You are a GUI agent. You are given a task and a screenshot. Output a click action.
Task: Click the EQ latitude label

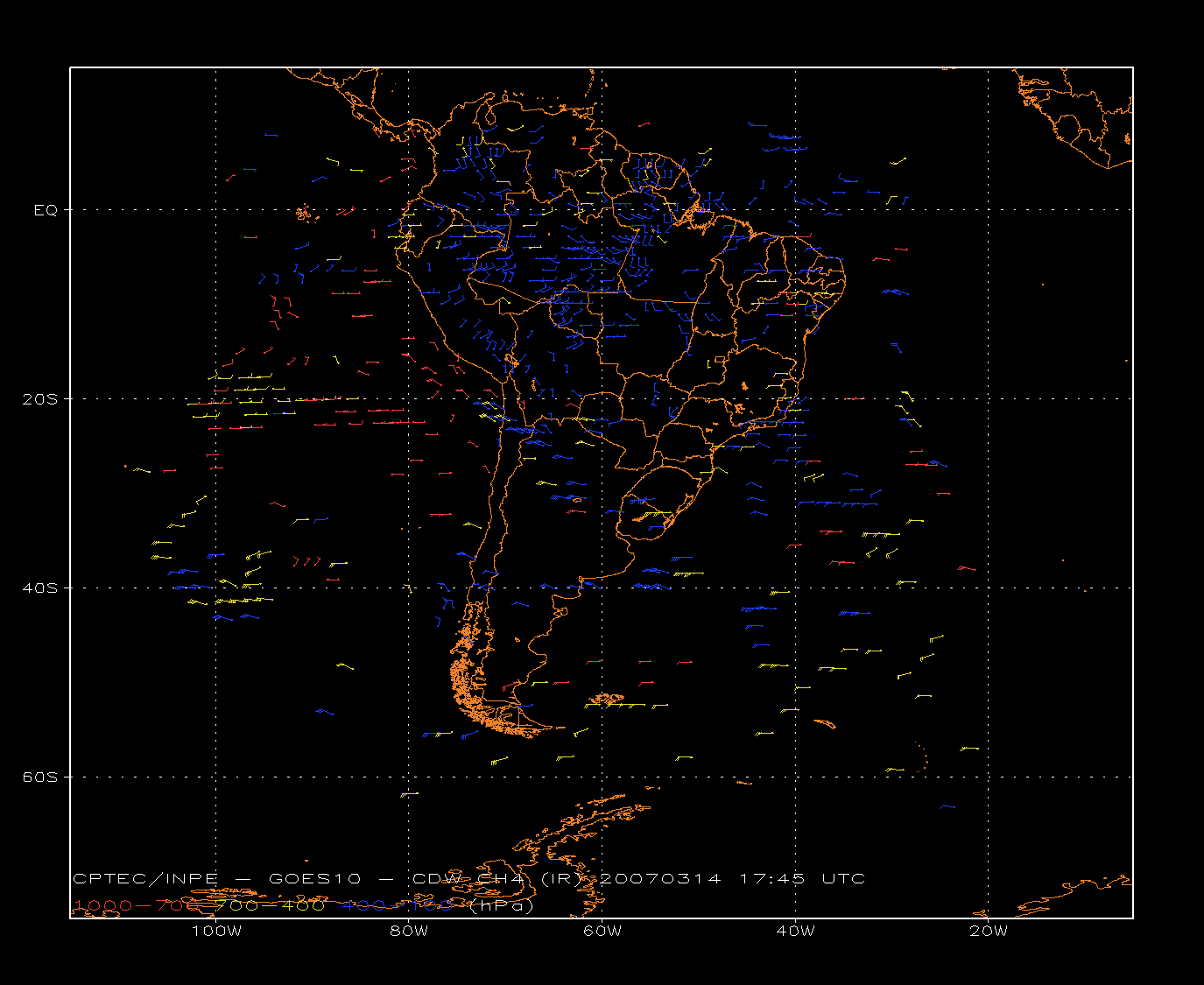(46, 210)
